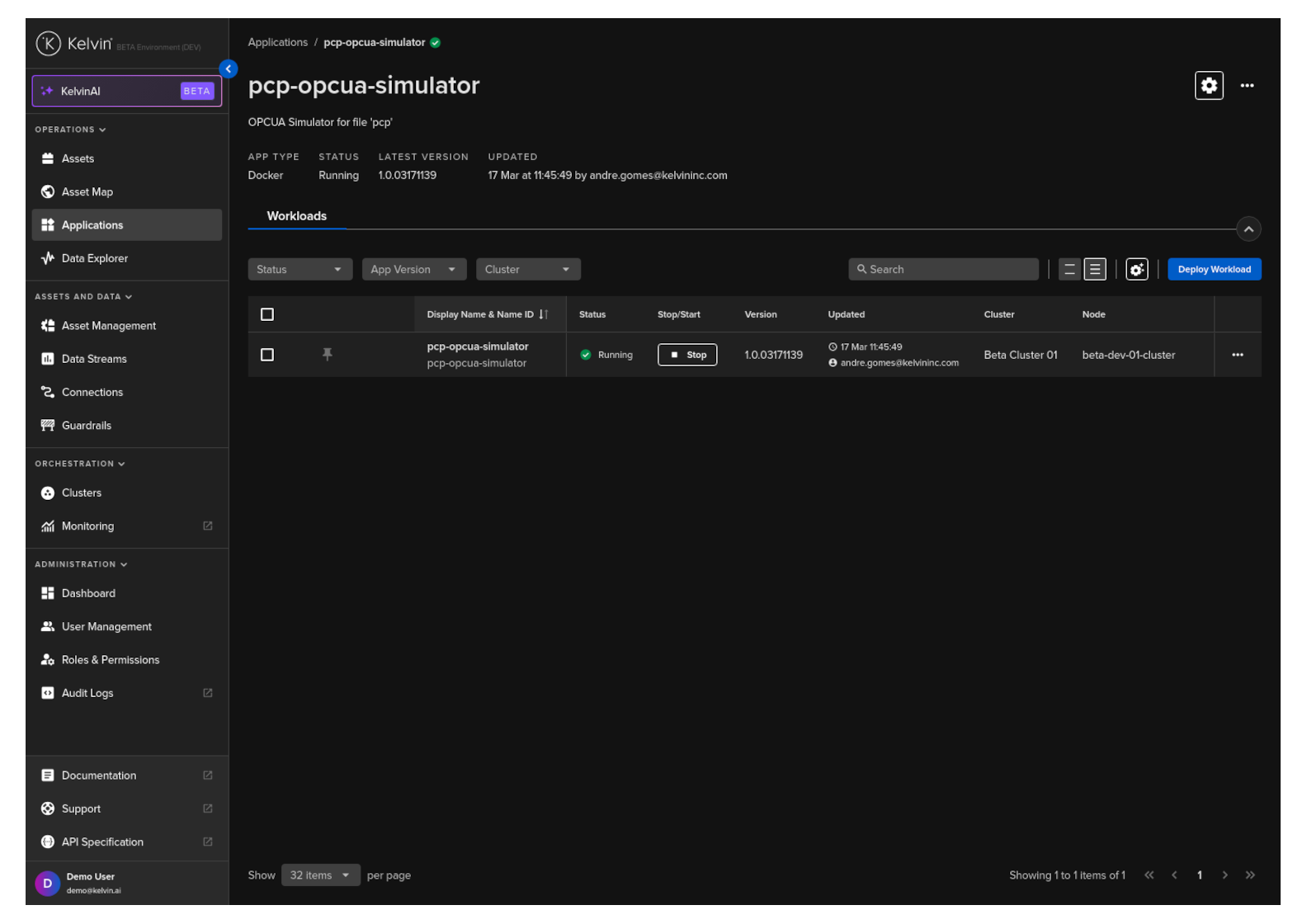
Task: Switch to comfortable row density view
Action: 1069,270
